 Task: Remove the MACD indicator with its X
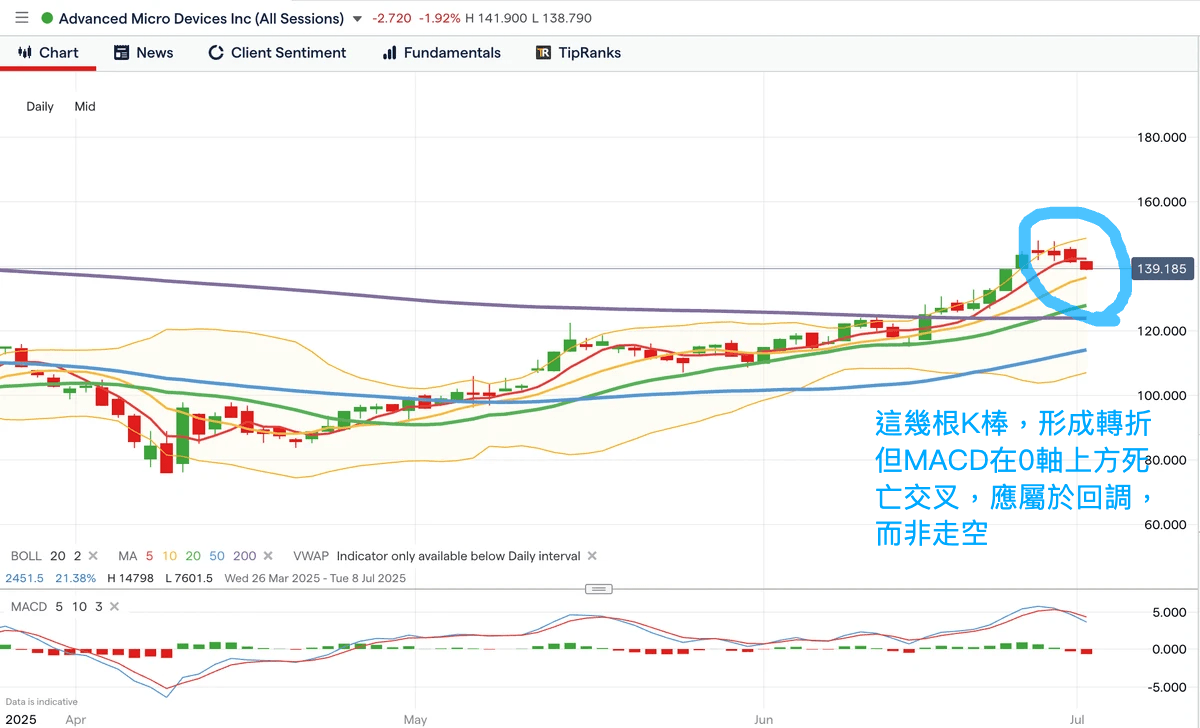(x=113, y=607)
